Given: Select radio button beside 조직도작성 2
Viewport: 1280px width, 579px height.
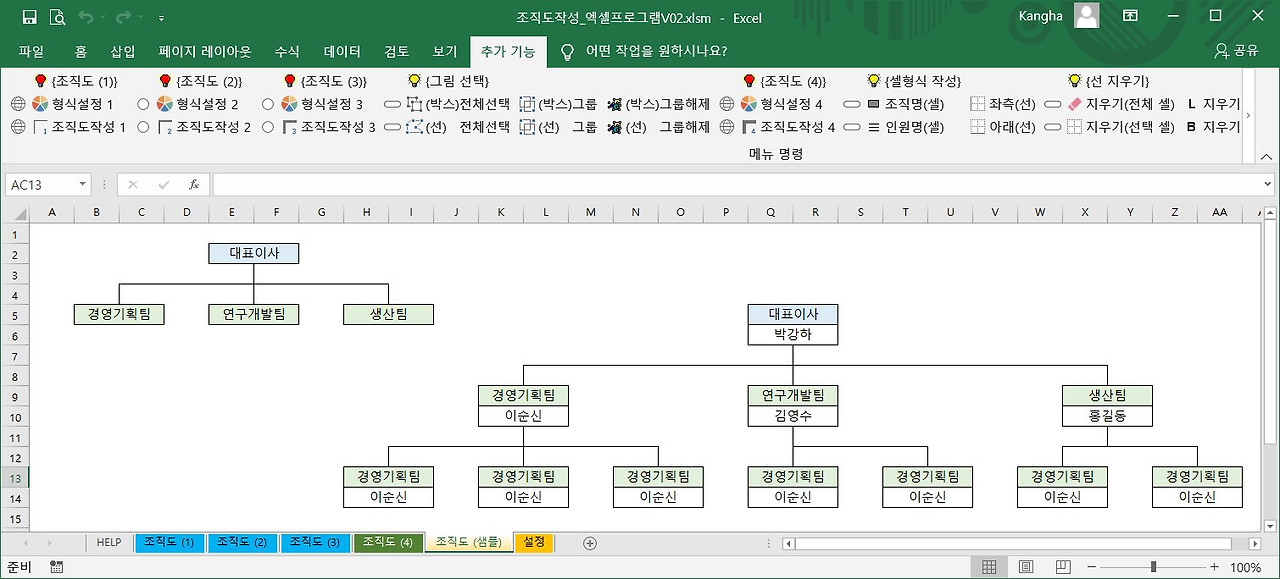Looking at the screenshot, I should tap(143, 127).
